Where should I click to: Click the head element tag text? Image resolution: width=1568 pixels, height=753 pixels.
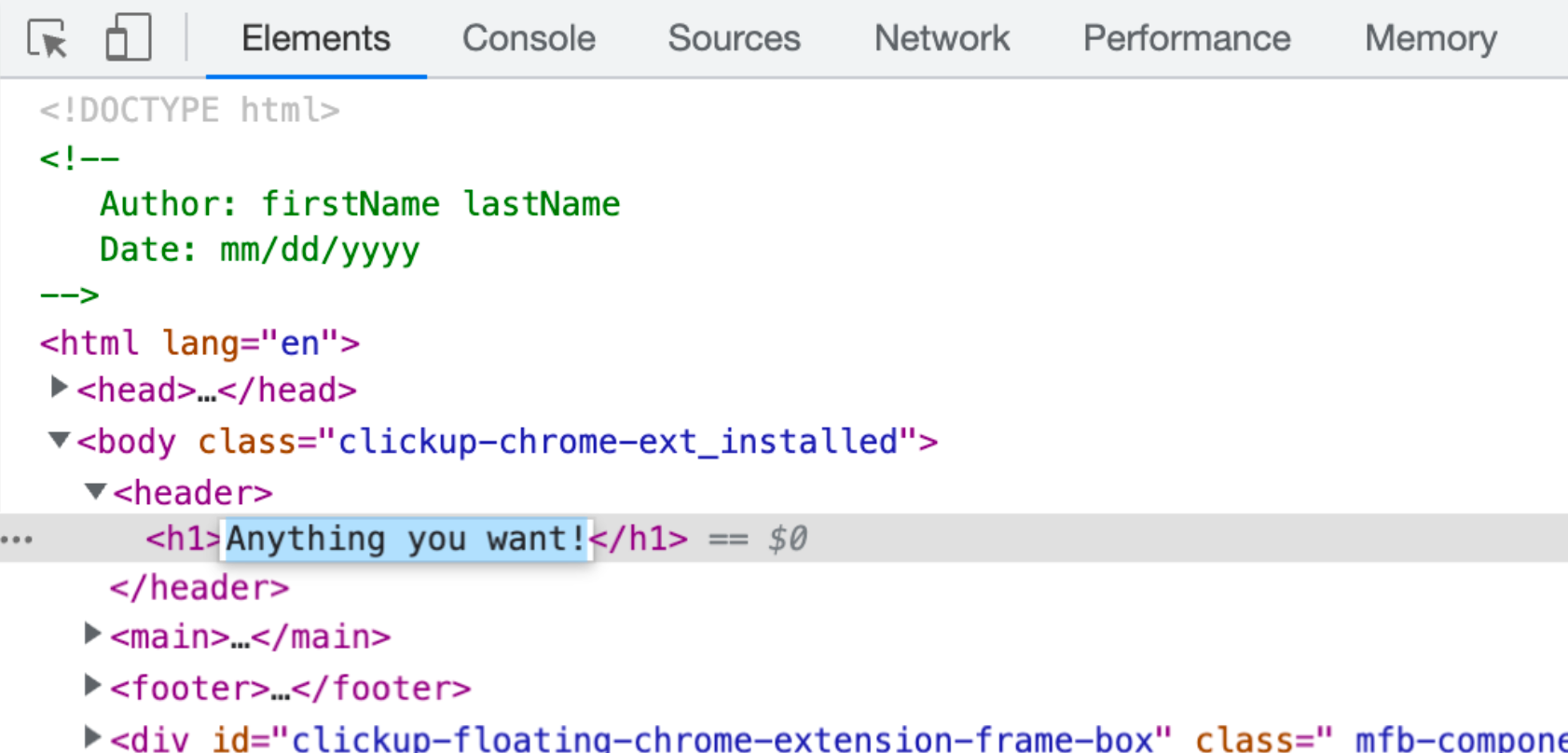[216, 390]
